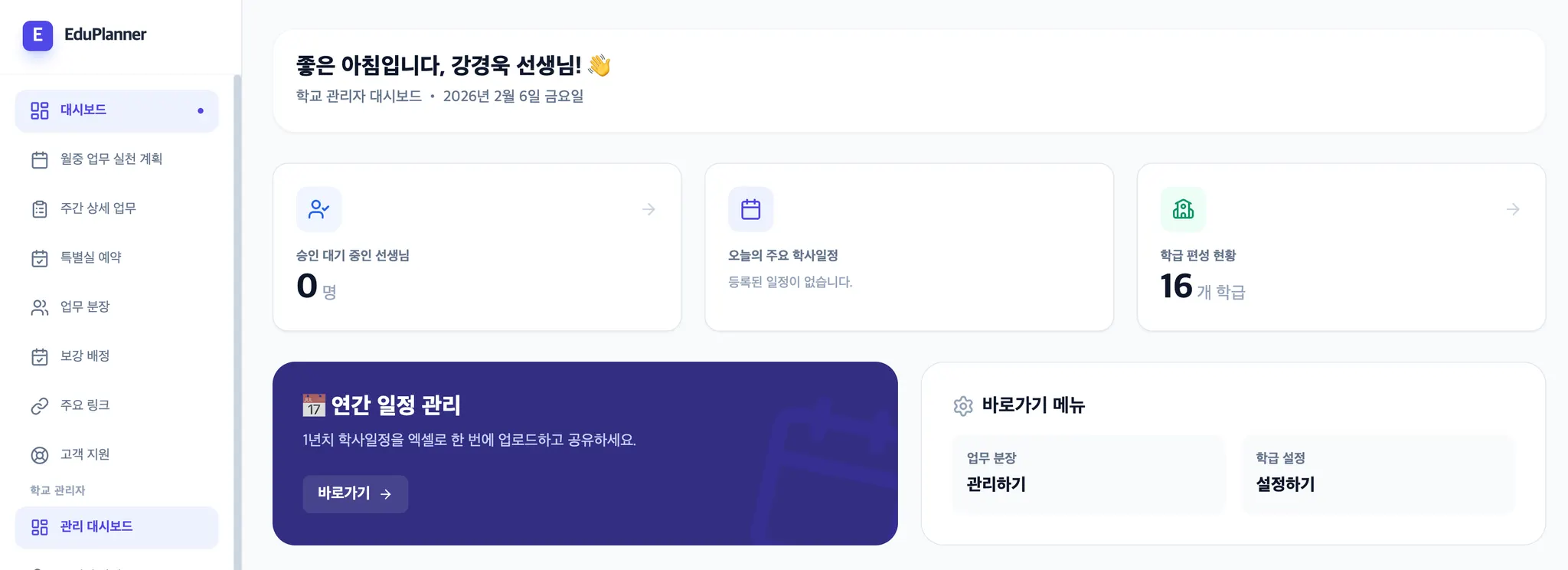Open 업무 분장 관리하기 shortcut

[1088, 473]
